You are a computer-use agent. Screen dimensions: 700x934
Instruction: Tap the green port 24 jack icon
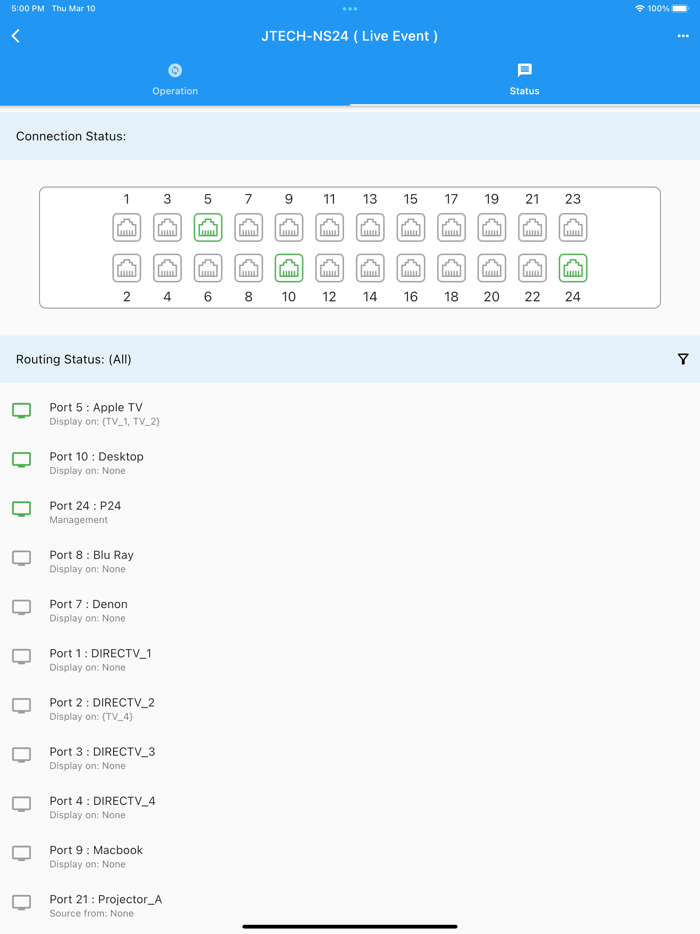(x=573, y=268)
